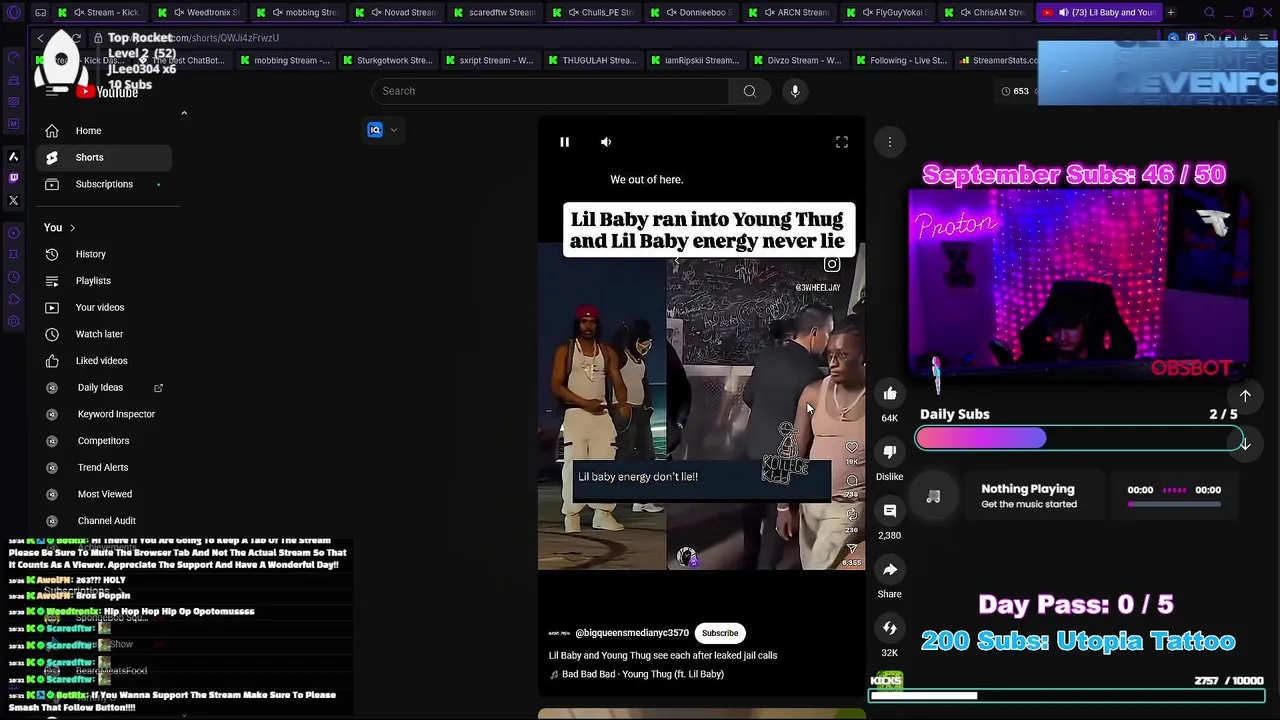This screenshot has width=1280, height=720.
Task: Mute the Short's volume speaker icon
Action: point(606,142)
